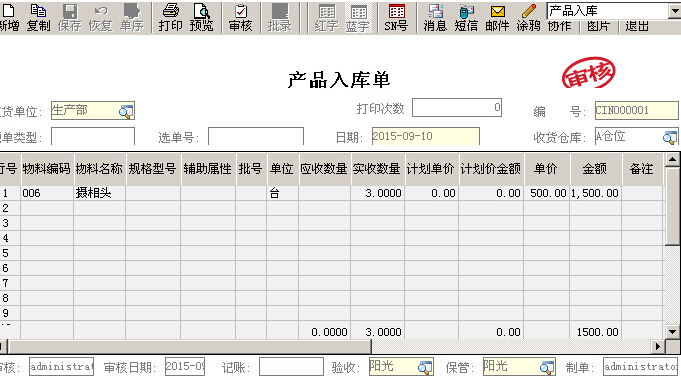Click the 物料名称 column header
This screenshot has width=681, height=380.
tap(99, 169)
